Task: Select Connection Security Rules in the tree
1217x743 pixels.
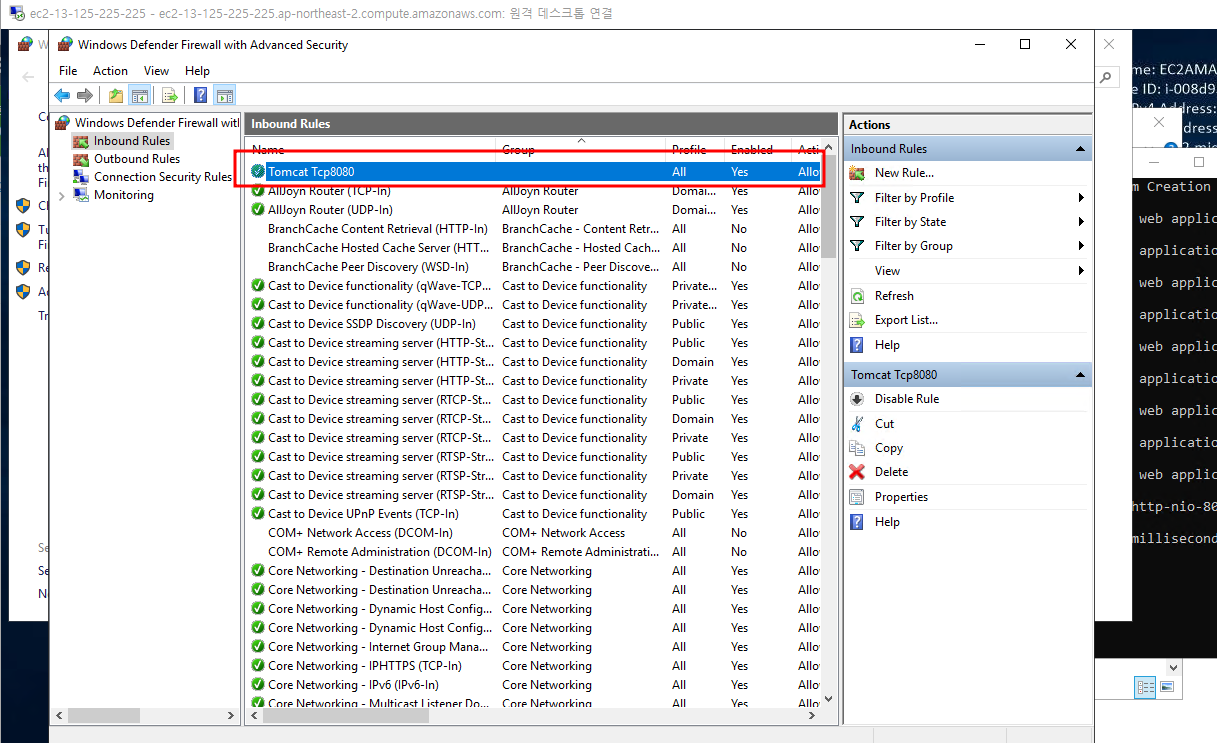Action: [x=162, y=177]
